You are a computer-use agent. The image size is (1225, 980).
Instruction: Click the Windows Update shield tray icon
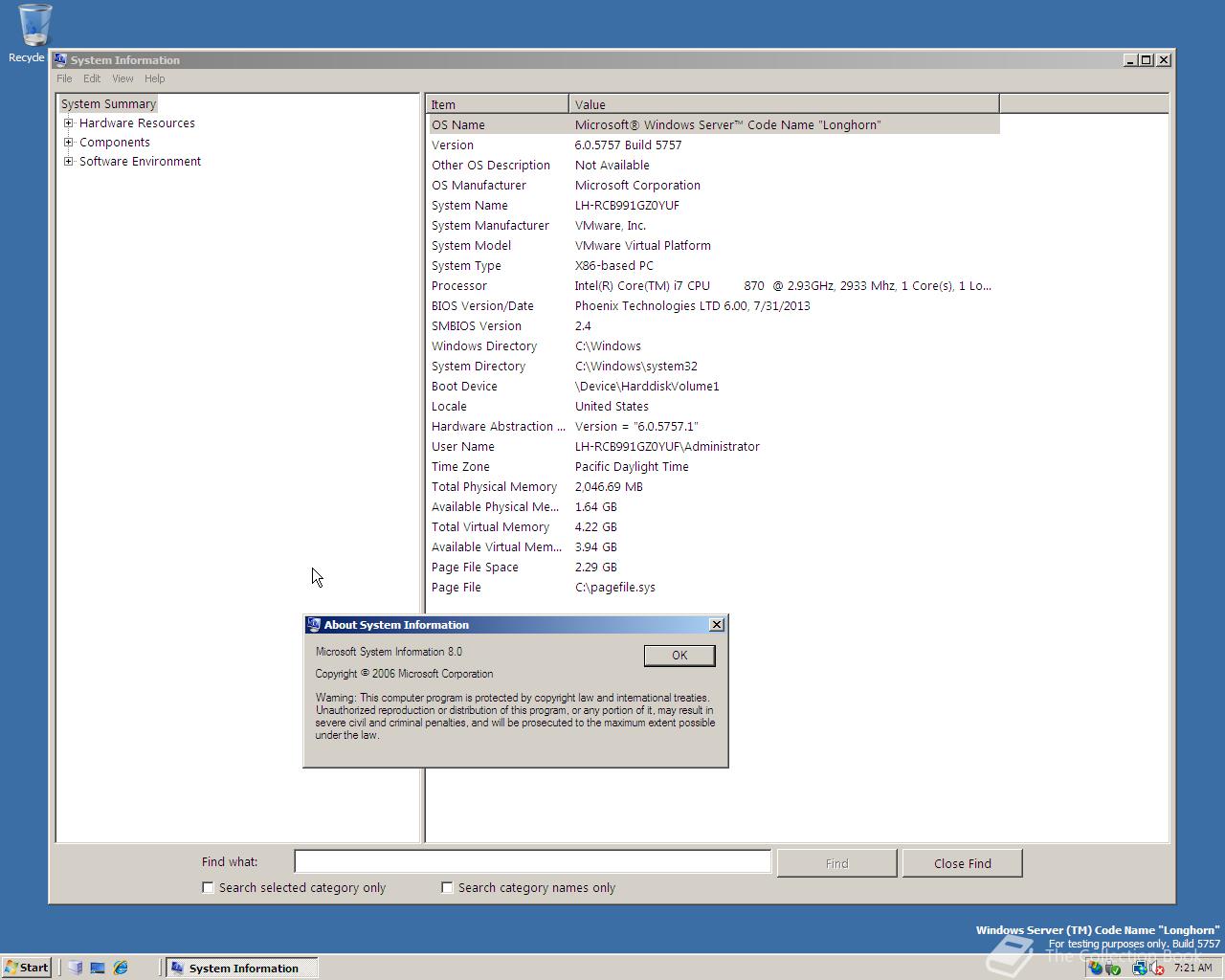point(1095,968)
